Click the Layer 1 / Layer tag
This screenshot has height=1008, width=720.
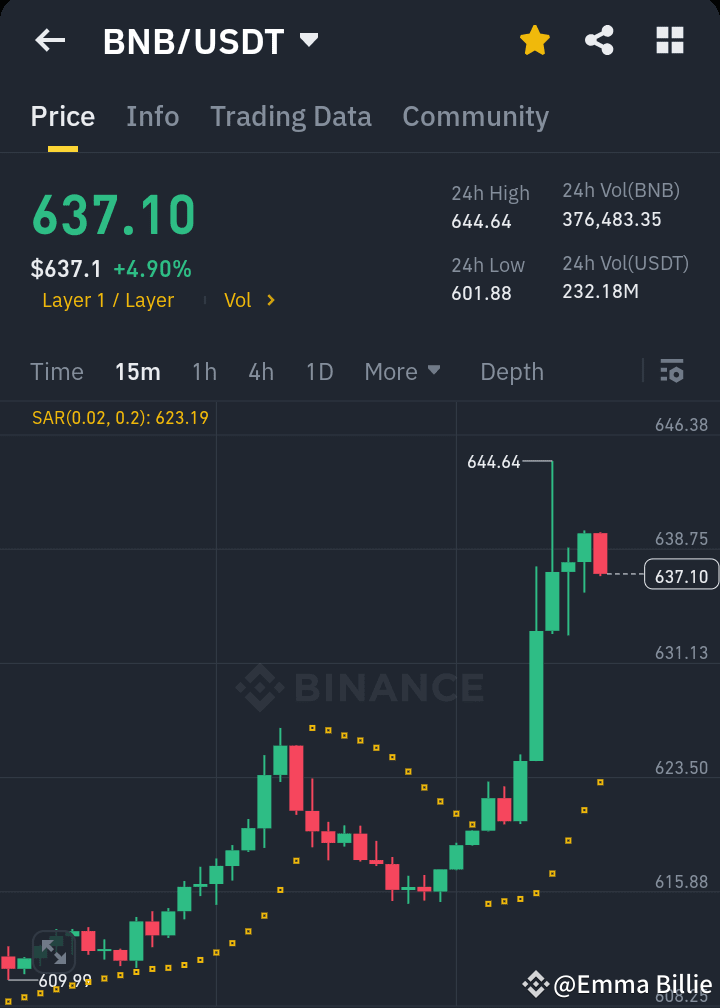pos(108,300)
